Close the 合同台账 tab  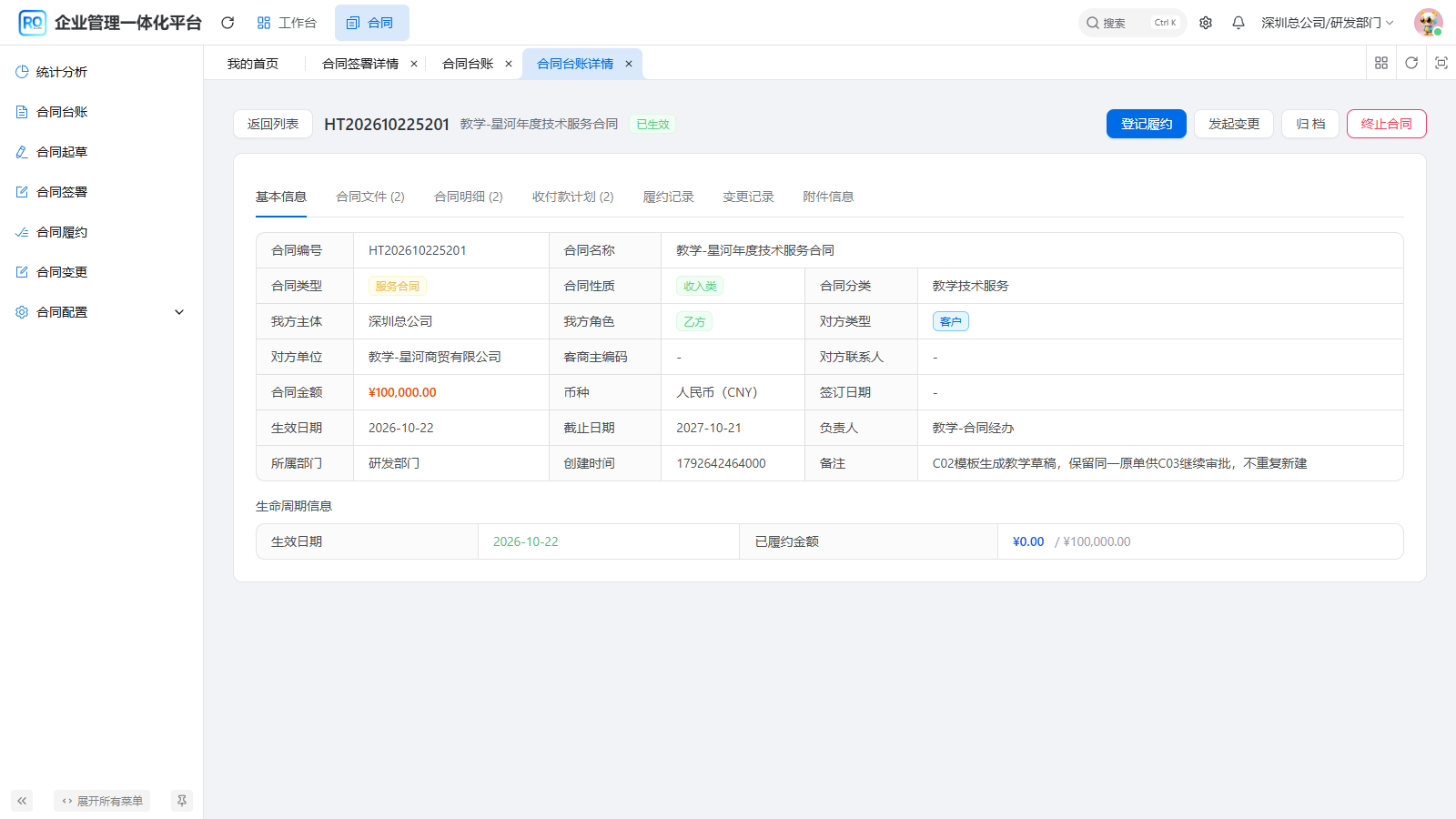point(509,64)
